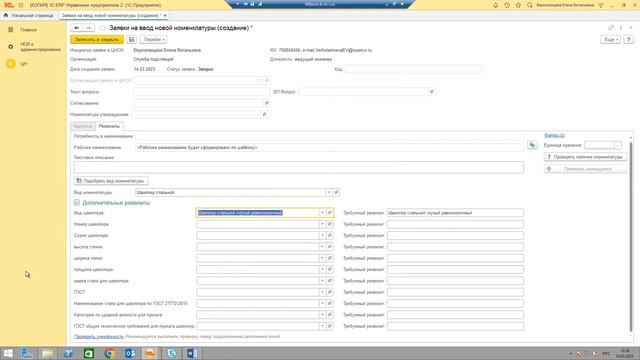Add form to favorites with star icon

[102, 28]
